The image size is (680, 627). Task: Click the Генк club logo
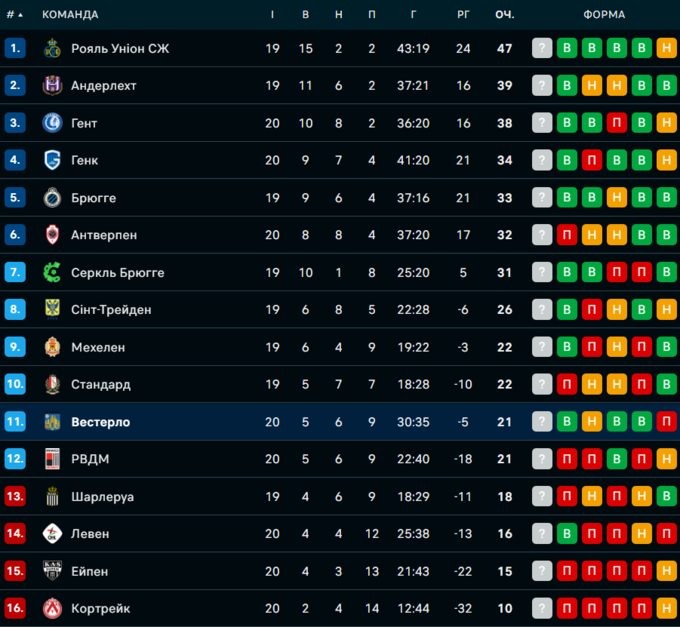point(53,160)
